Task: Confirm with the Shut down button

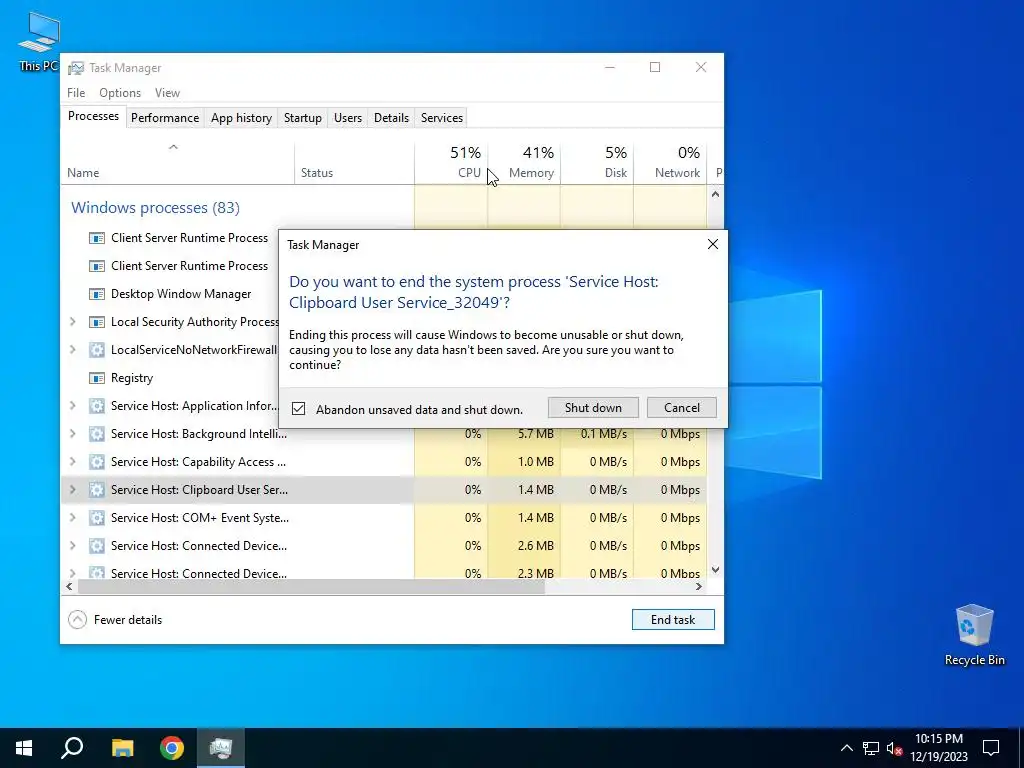Action: click(x=593, y=408)
